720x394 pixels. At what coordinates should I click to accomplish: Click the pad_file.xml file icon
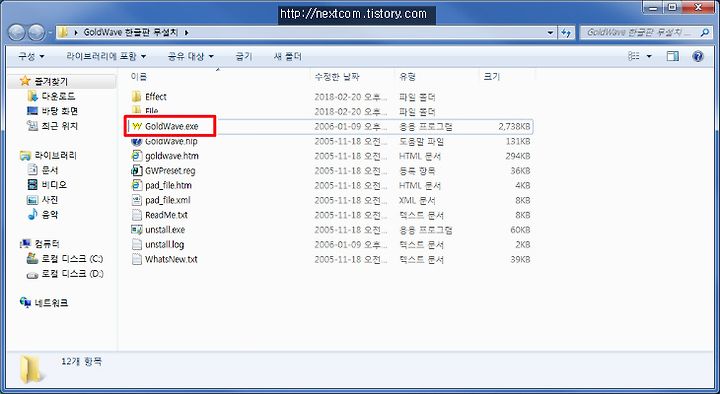pyautogui.click(x=136, y=200)
